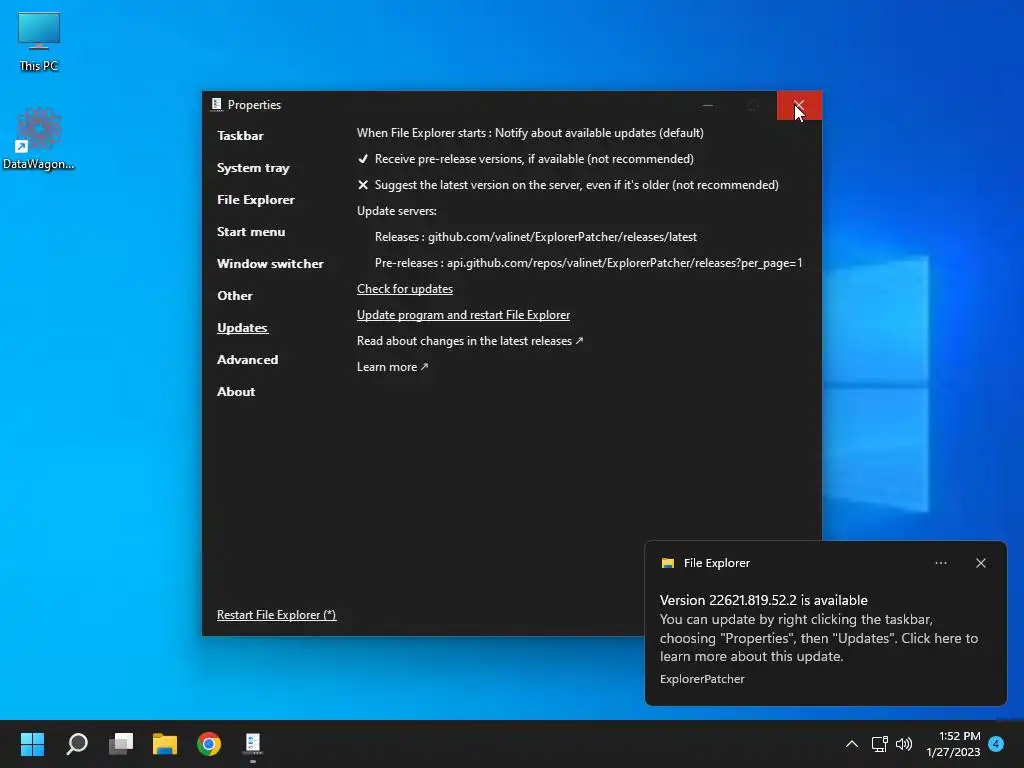Switch to File Explorer settings section
Screen dimensions: 1024x768
click(256, 200)
